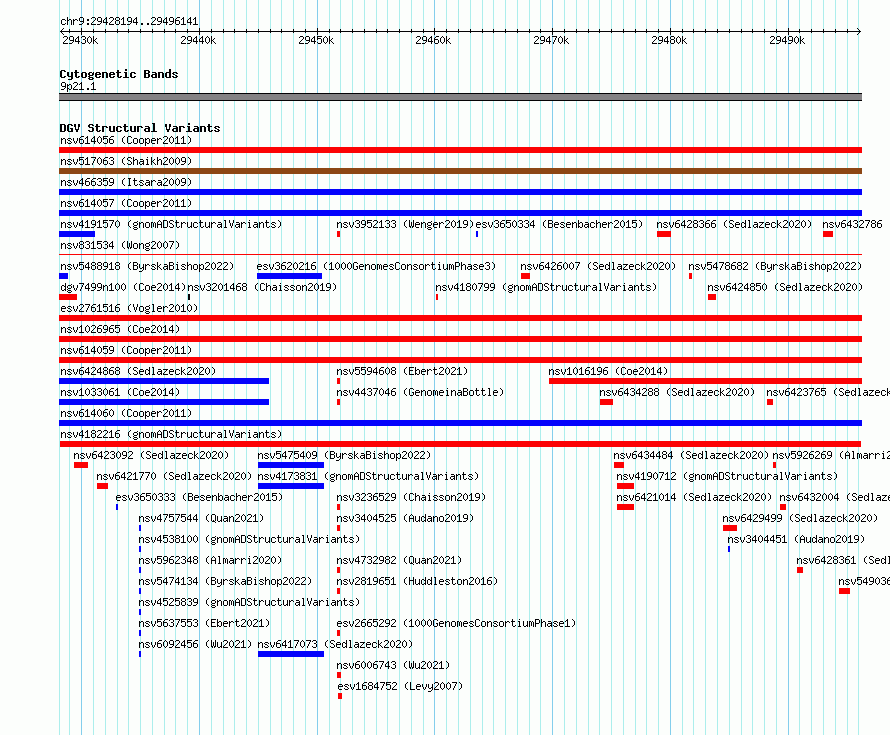The width and height of the screenshot is (890, 735).
Task: Select nsv5594608 (Ebert2021) label
Action: pyautogui.click(x=402, y=371)
